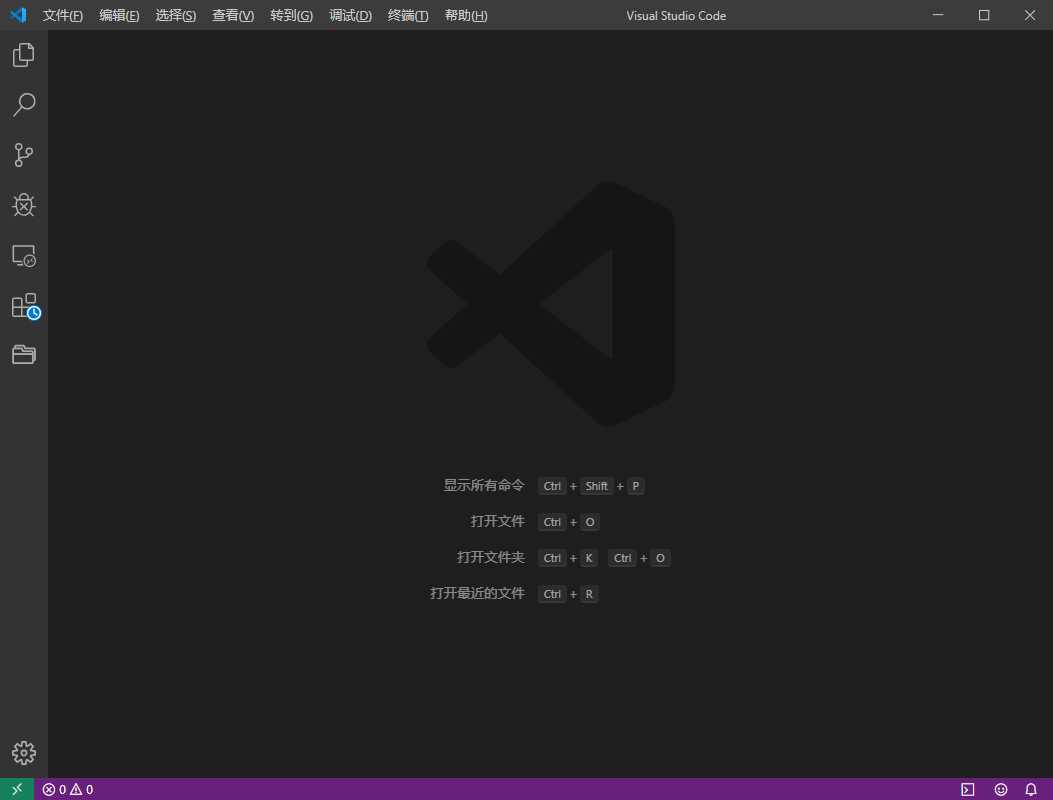Open the 终端(T) menu

(408, 15)
